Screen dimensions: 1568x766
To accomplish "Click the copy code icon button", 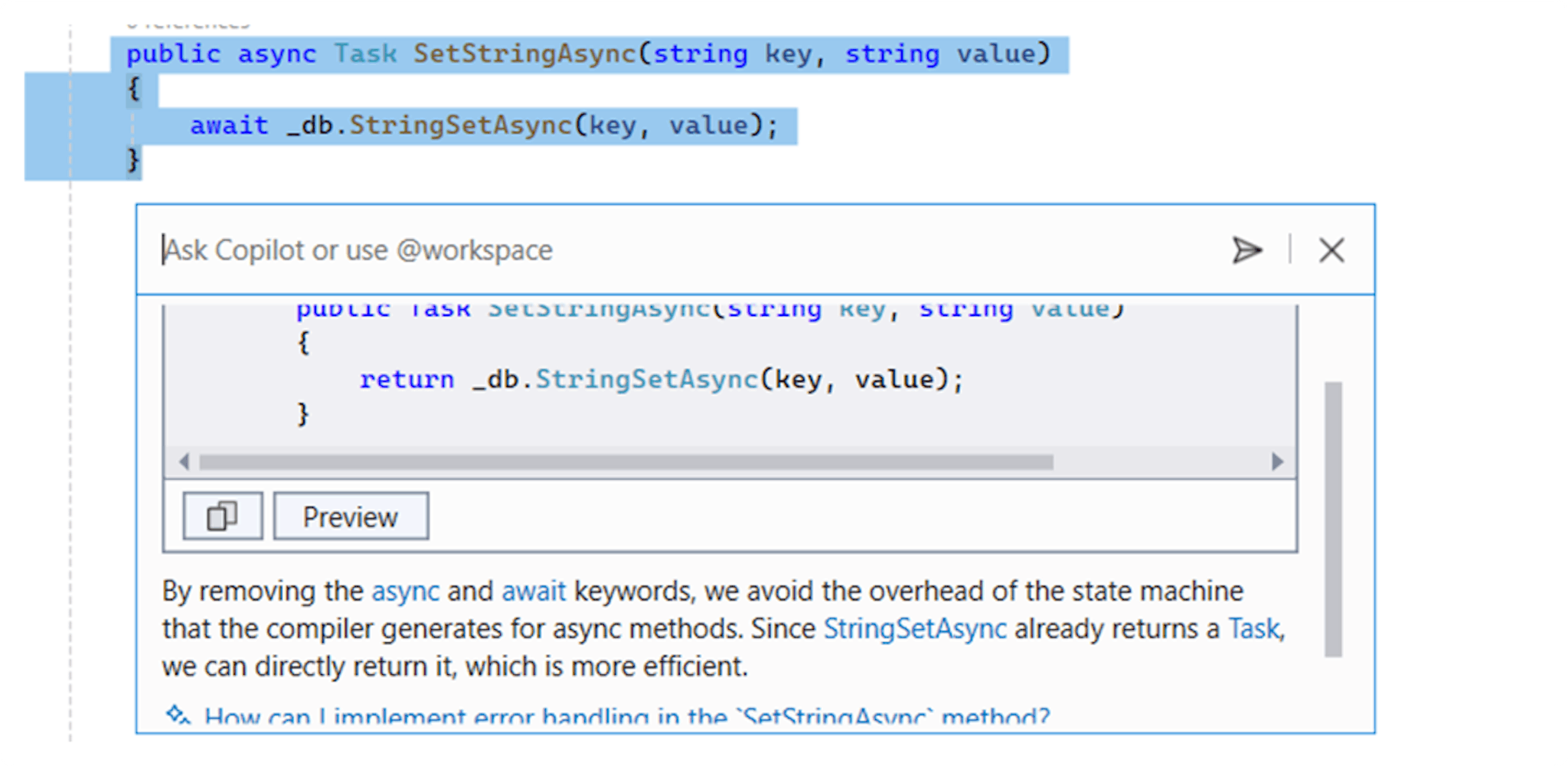I will (x=222, y=517).
